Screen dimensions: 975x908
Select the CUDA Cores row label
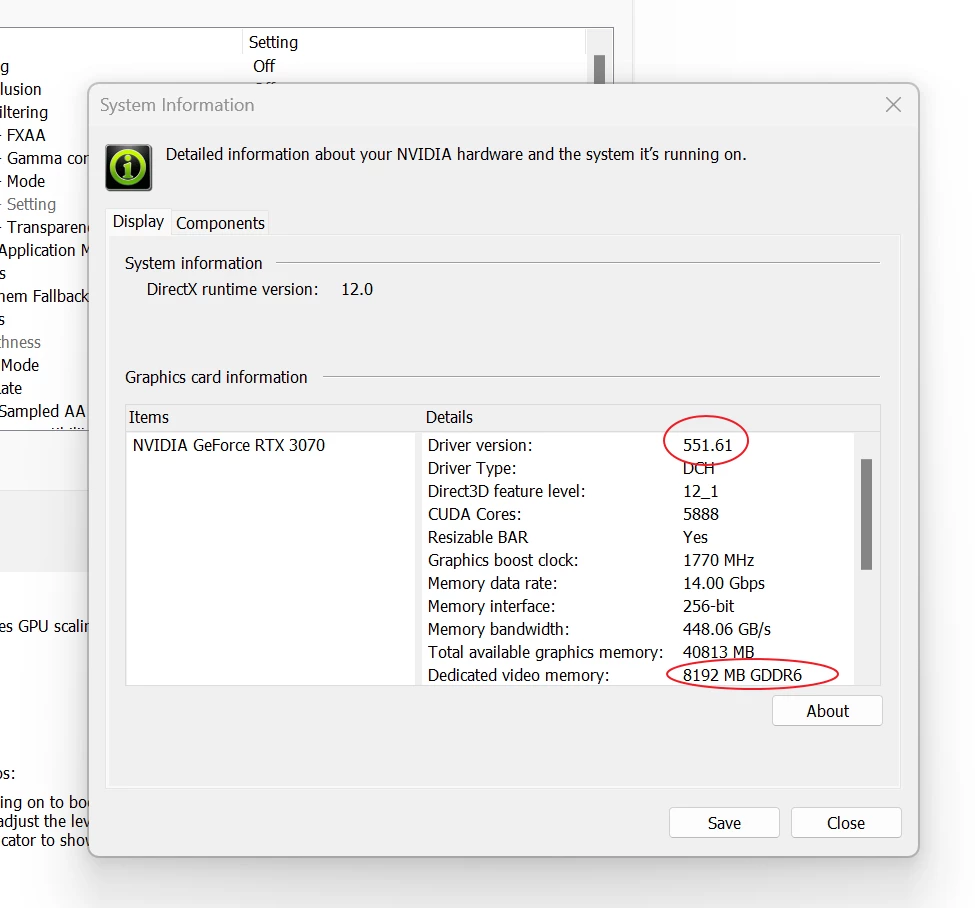click(474, 514)
